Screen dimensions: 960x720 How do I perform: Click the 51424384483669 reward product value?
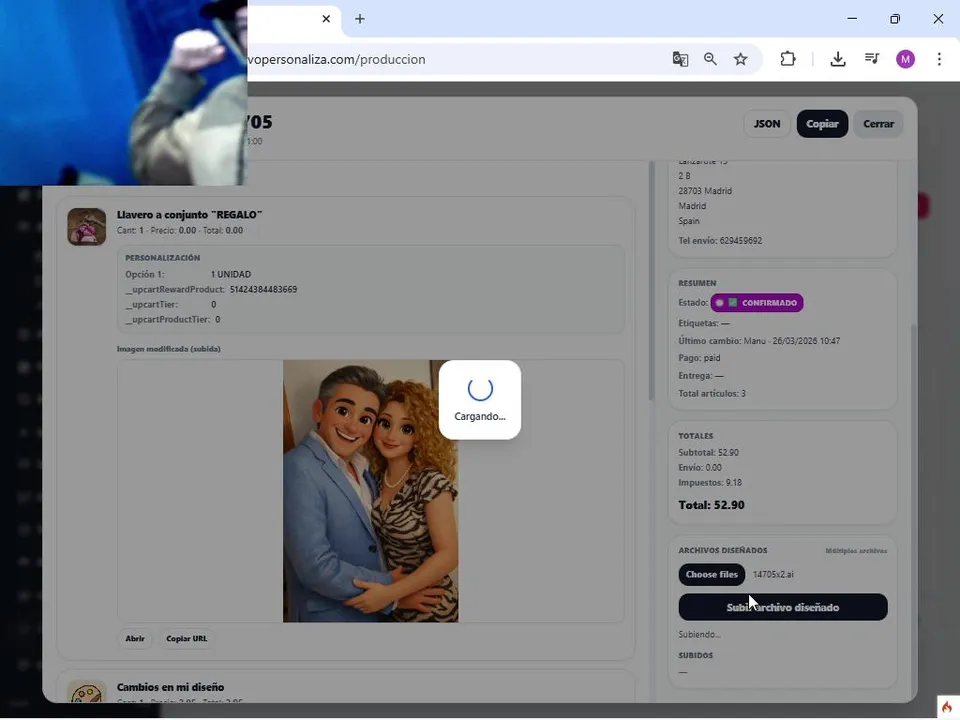point(263,290)
